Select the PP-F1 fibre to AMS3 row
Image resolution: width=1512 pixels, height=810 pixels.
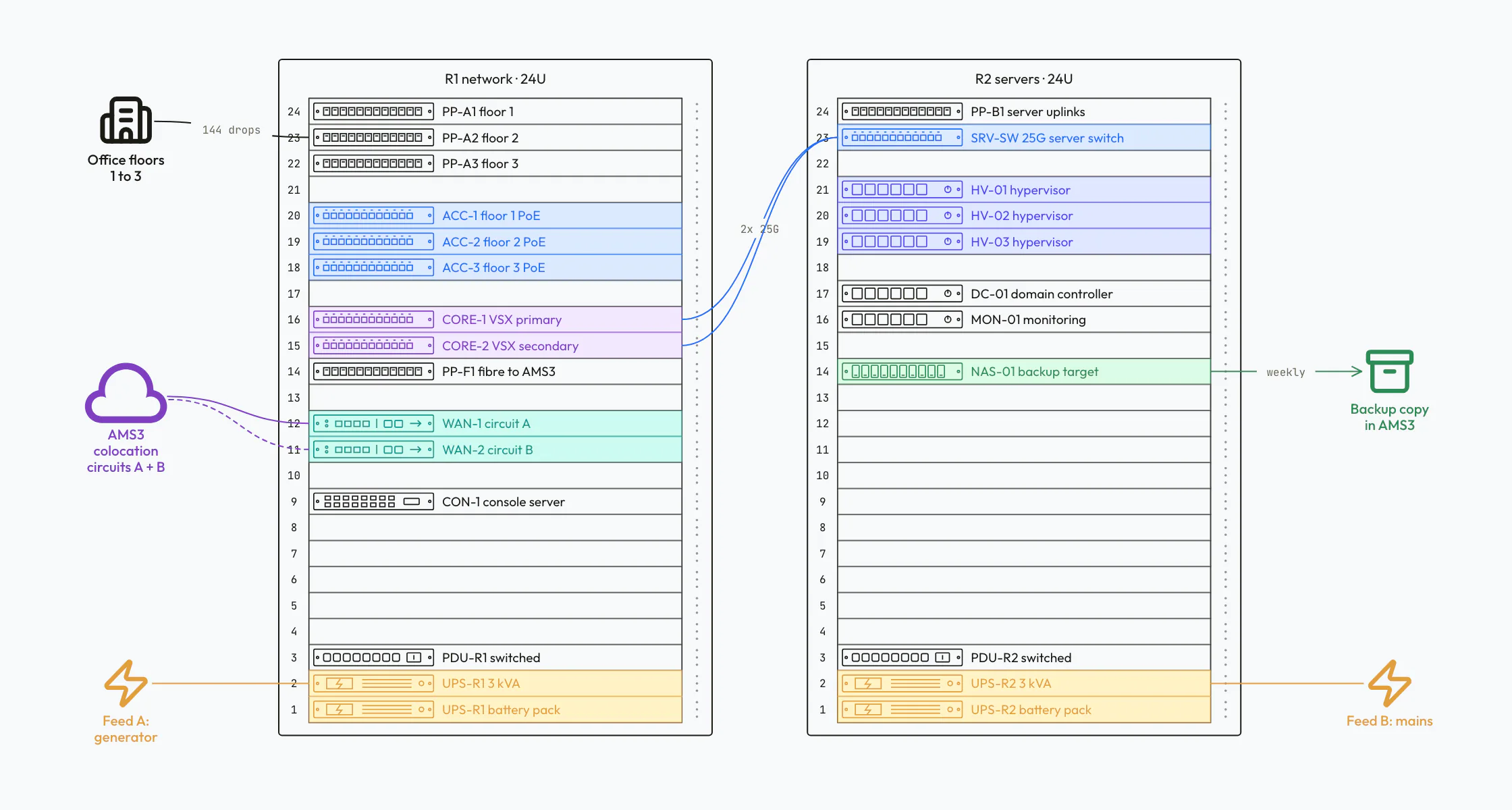(x=495, y=372)
